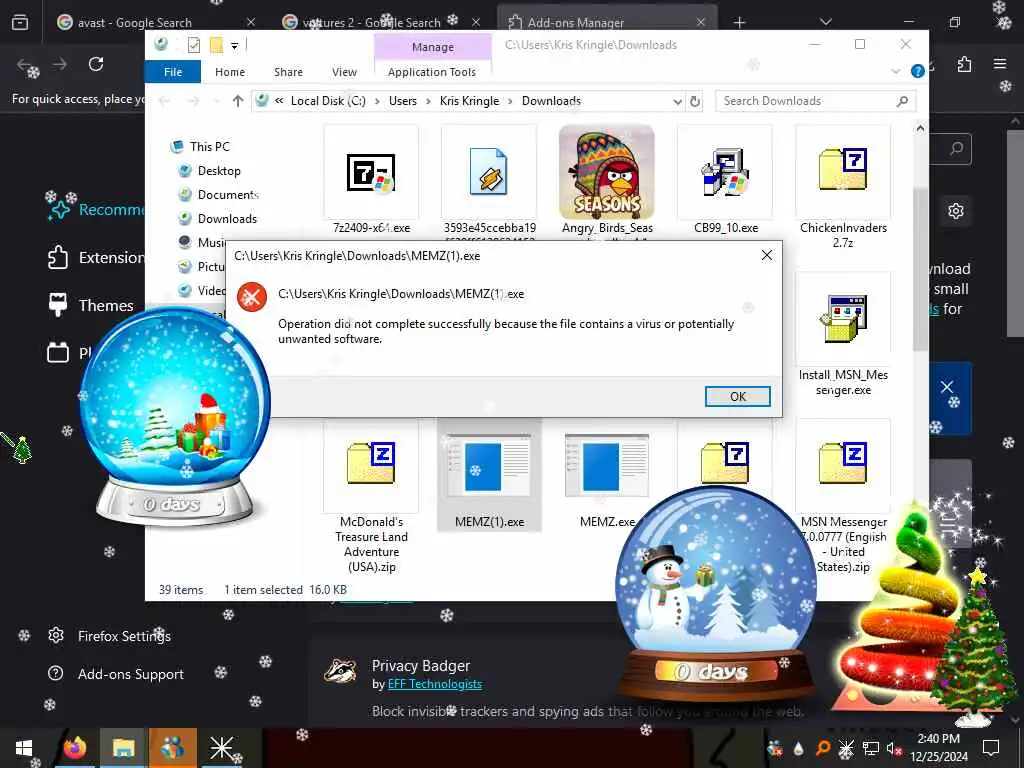Switch to avast - Google Search tab

[x=135, y=23]
